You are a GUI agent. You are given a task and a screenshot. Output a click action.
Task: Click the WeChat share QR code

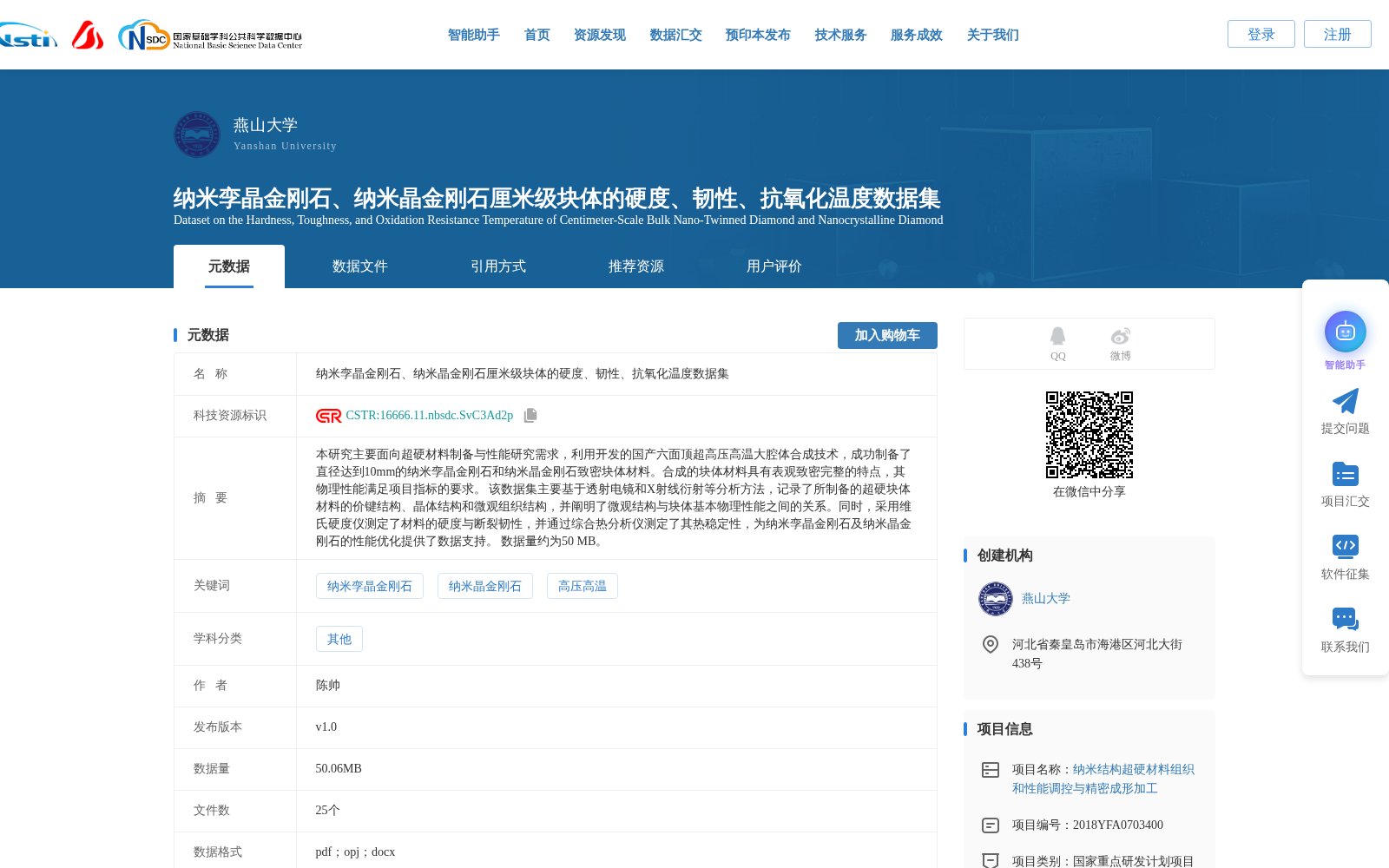[1089, 435]
